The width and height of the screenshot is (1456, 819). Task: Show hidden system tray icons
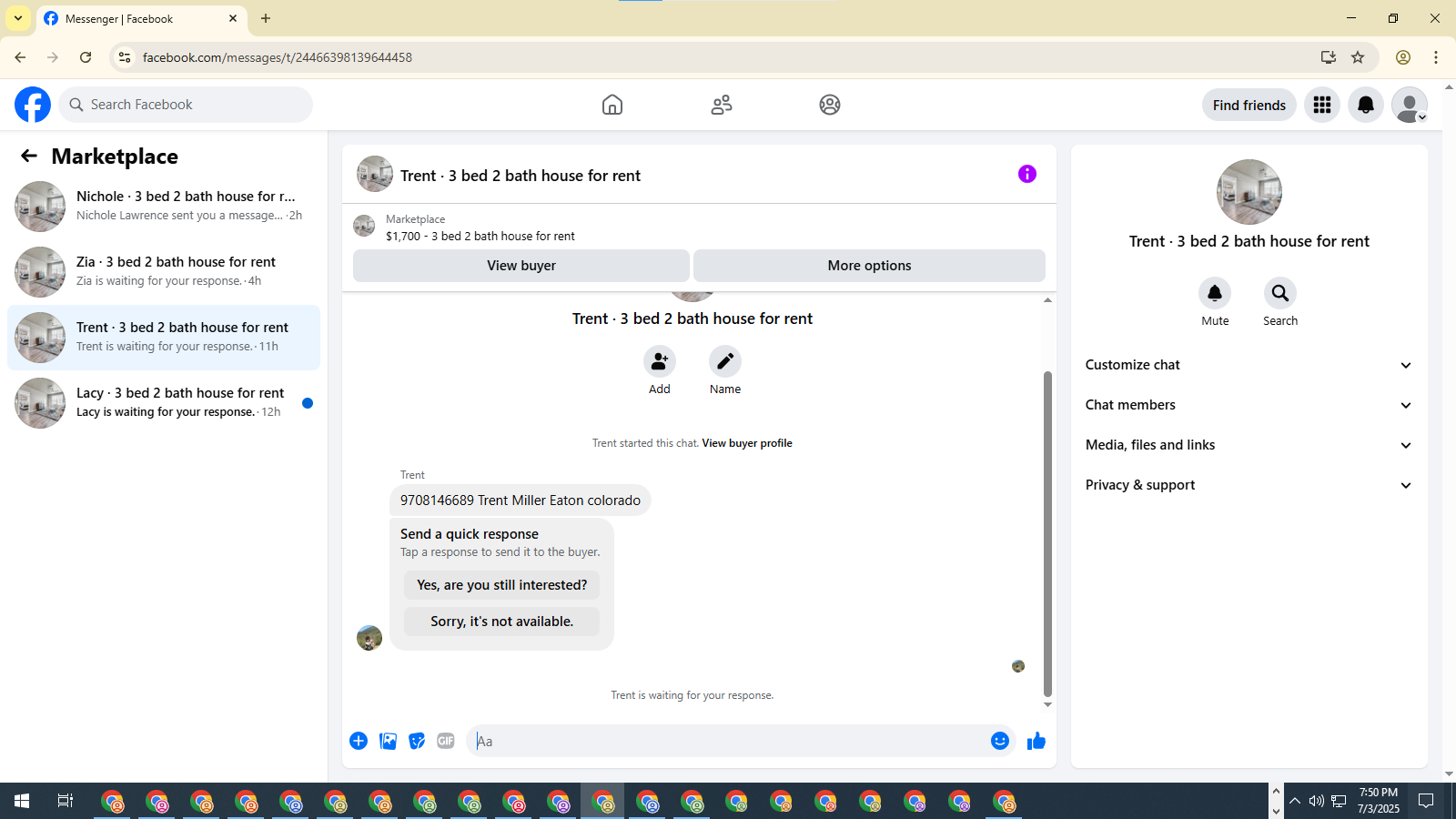click(x=1295, y=801)
